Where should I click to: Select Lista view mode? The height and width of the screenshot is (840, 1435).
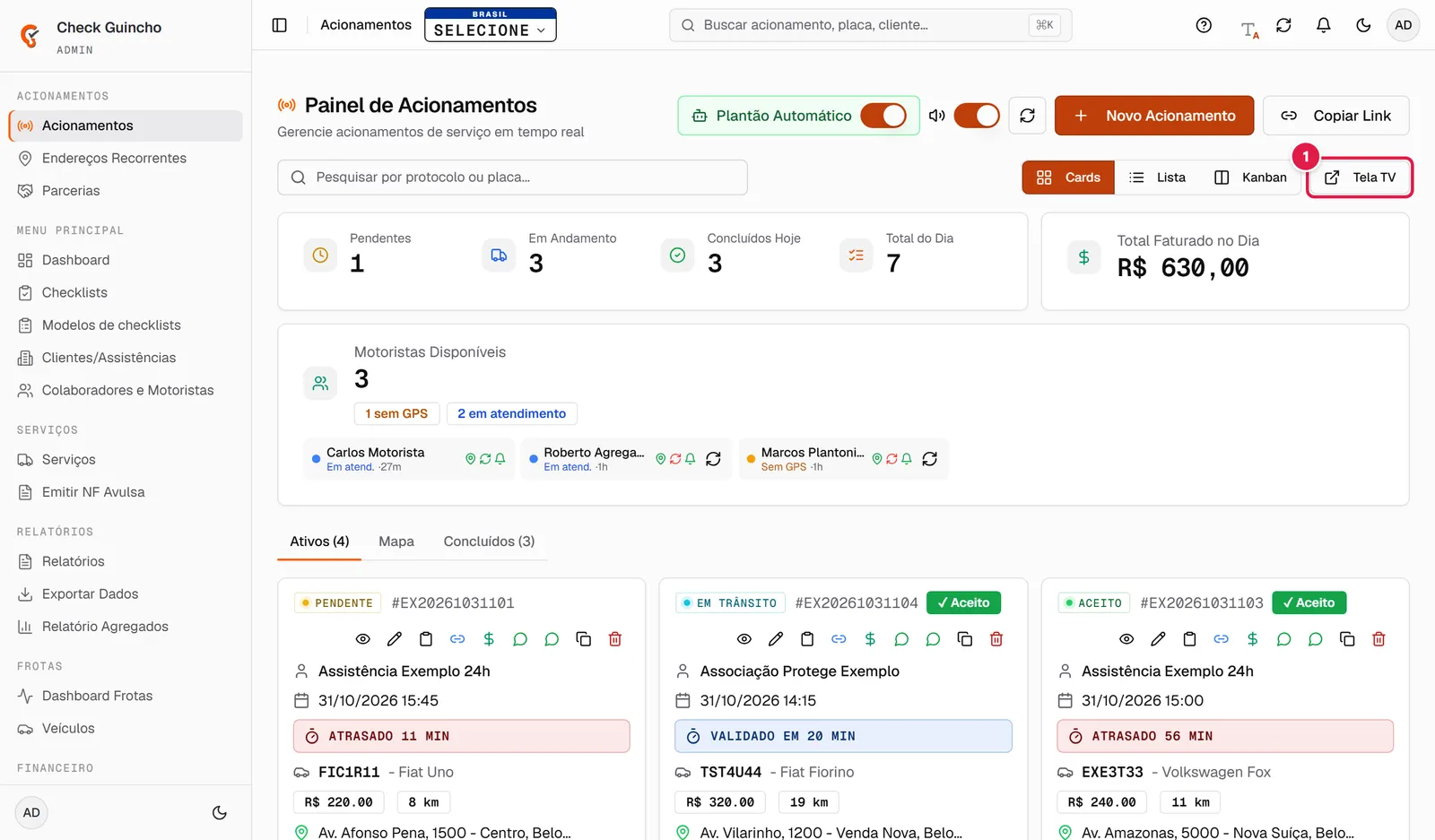(x=1158, y=178)
